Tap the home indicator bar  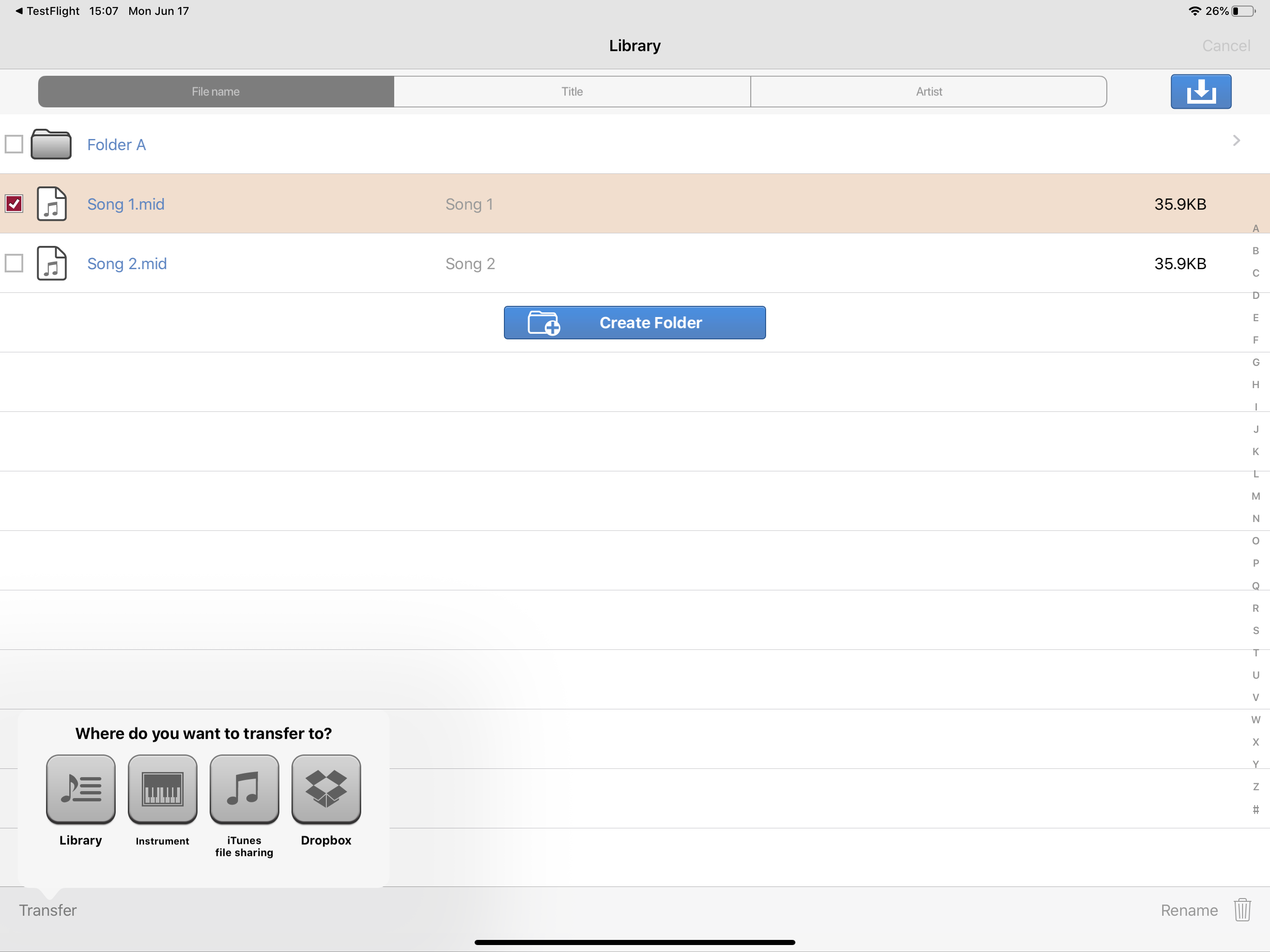coord(635,942)
